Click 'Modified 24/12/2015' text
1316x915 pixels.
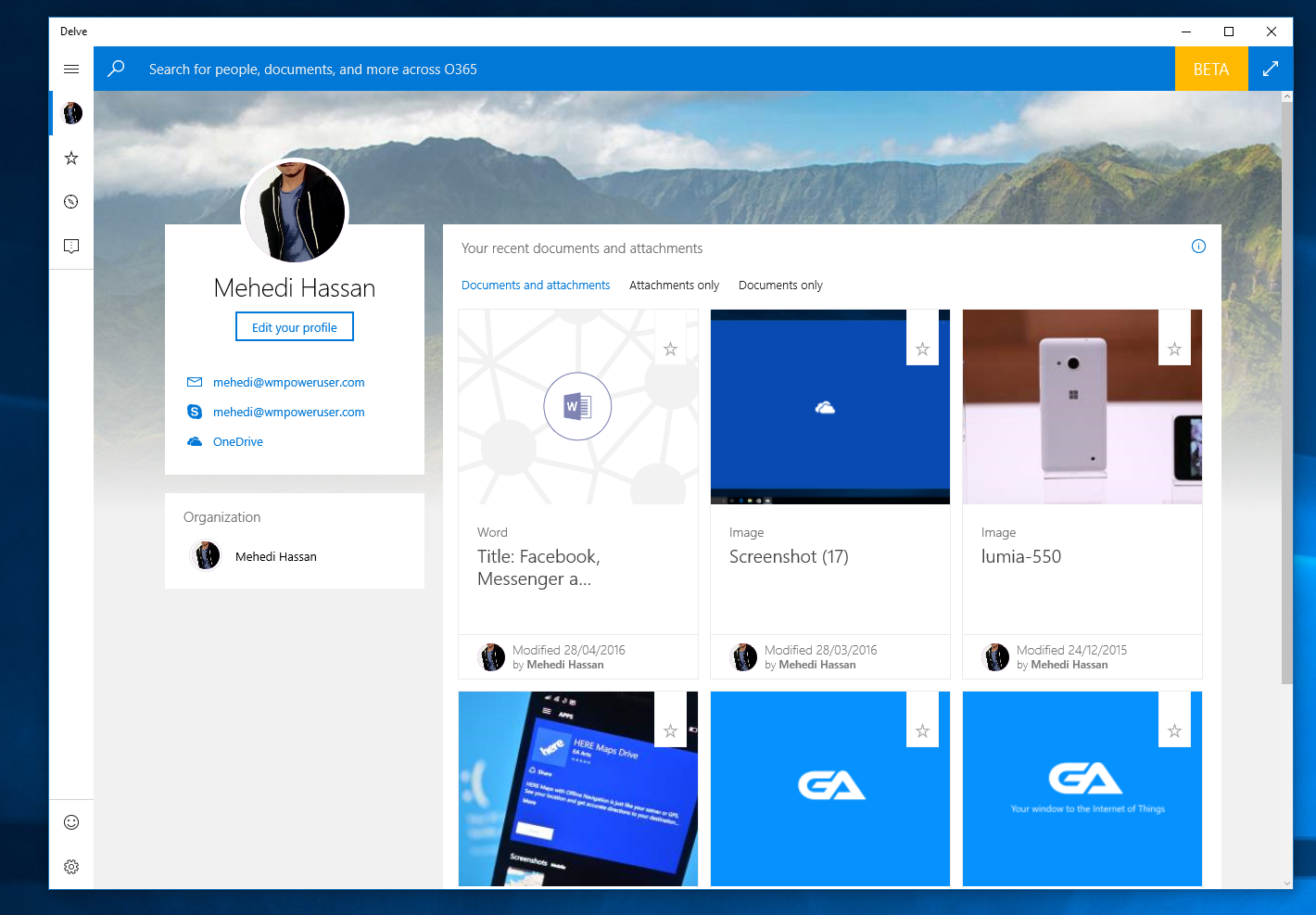tap(1072, 650)
